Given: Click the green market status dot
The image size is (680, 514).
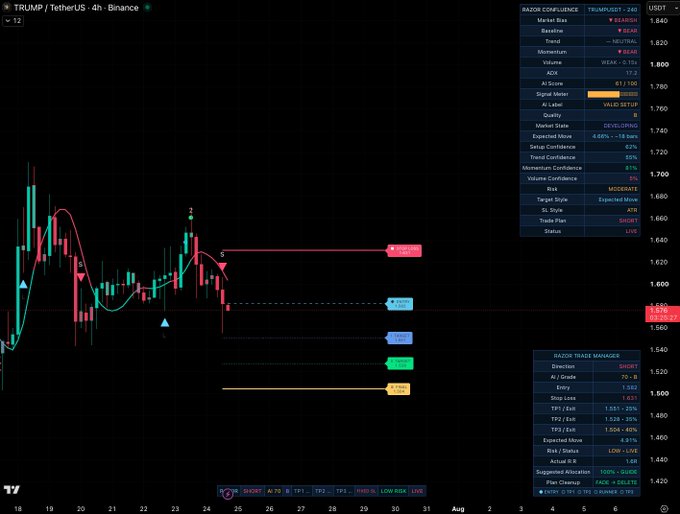Looking at the screenshot, I should [147, 7].
